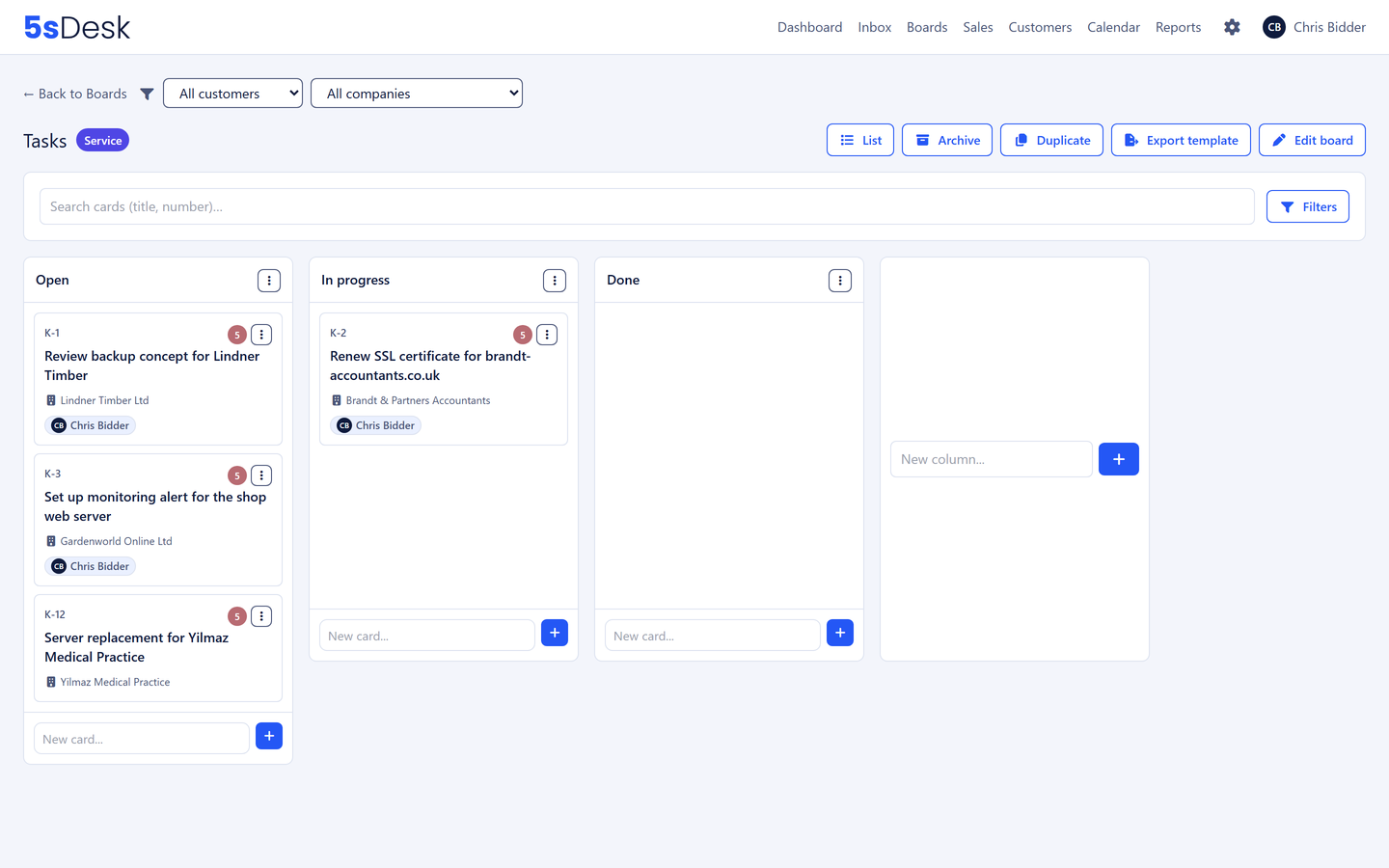The width and height of the screenshot is (1389, 868).
Task: Open card Renew SSL certificate for brandt-accountants.co.uk
Action: coord(430,366)
